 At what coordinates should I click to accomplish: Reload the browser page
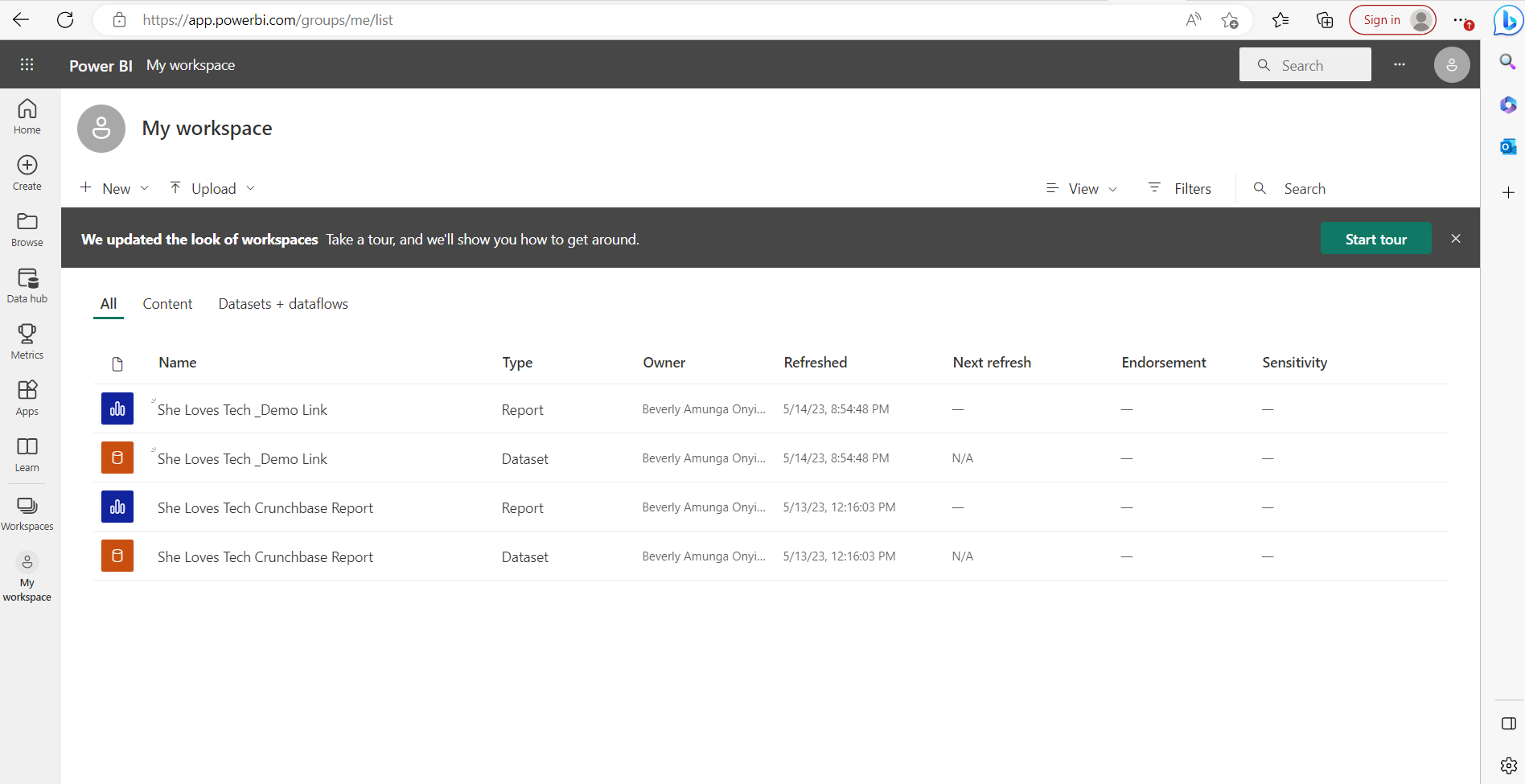point(65,20)
